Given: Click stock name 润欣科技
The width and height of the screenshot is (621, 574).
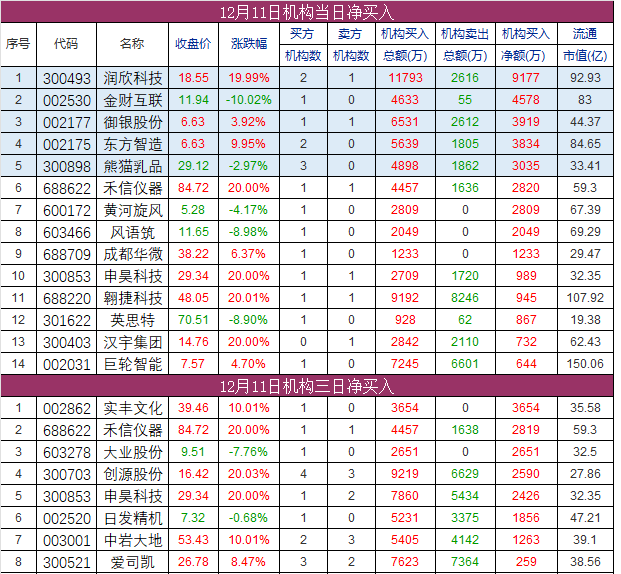Looking at the screenshot, I should click(133, 78).
